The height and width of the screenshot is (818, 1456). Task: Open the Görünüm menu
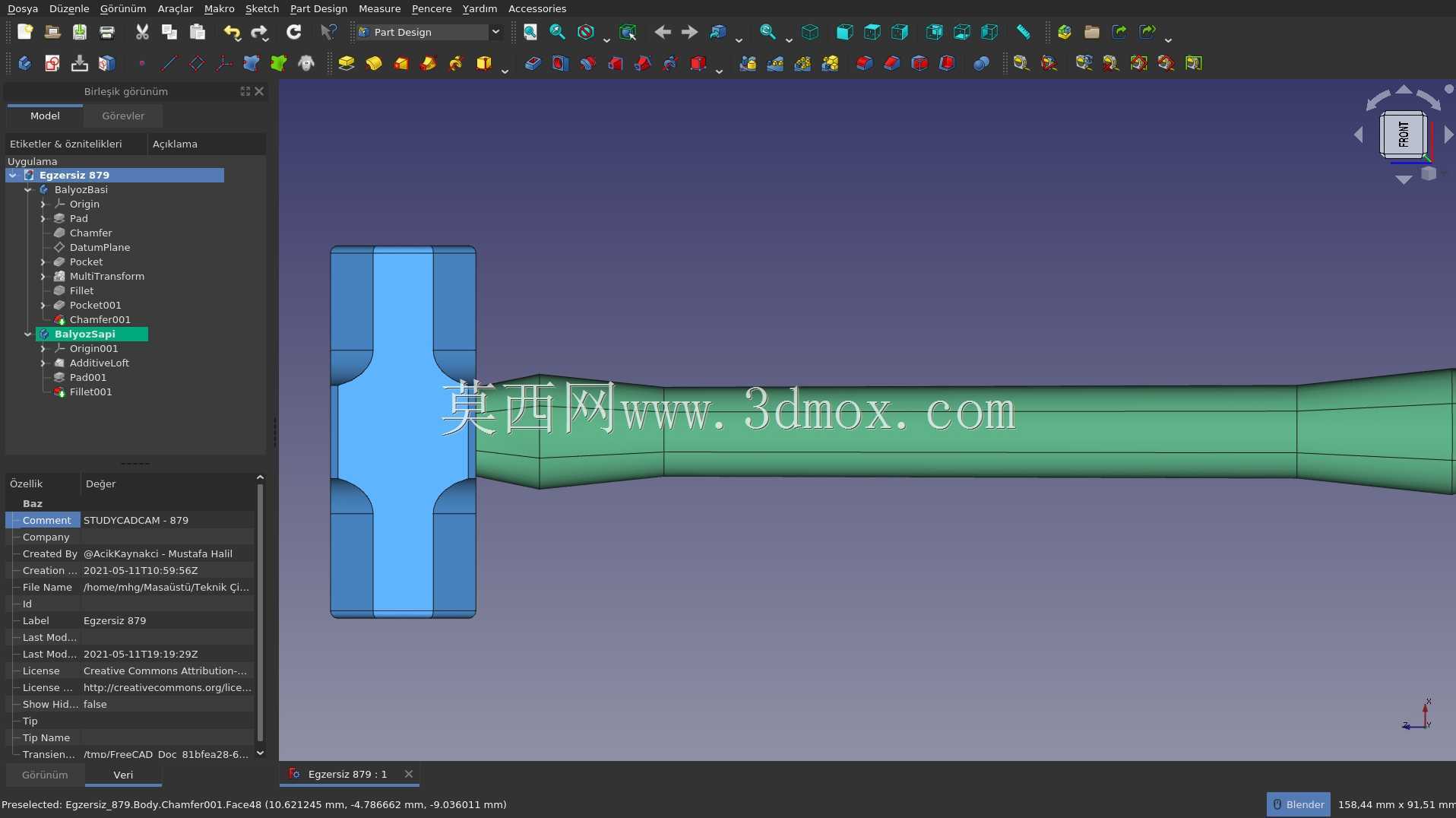coord(123,8)
